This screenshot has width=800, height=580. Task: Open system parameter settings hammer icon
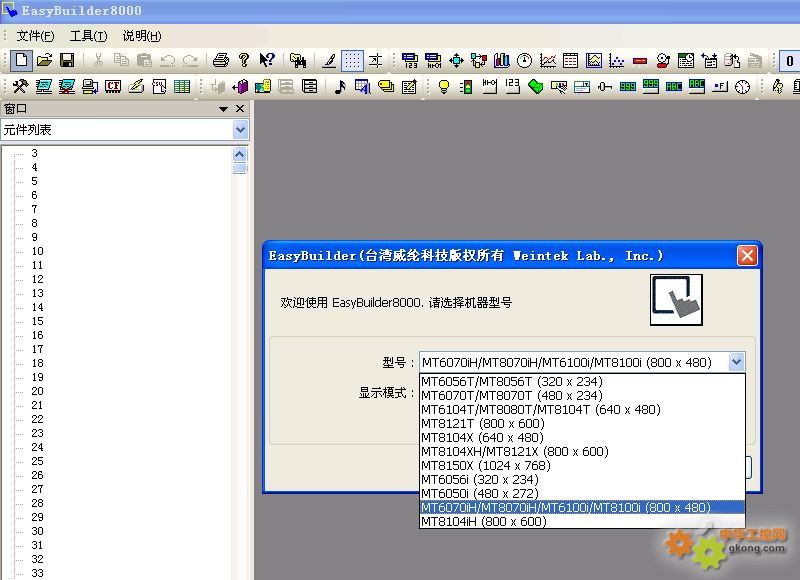(x=20, y=87)
